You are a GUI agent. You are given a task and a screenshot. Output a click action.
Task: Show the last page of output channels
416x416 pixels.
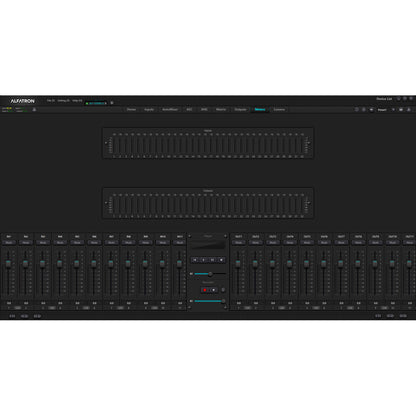tap(403, 316)
